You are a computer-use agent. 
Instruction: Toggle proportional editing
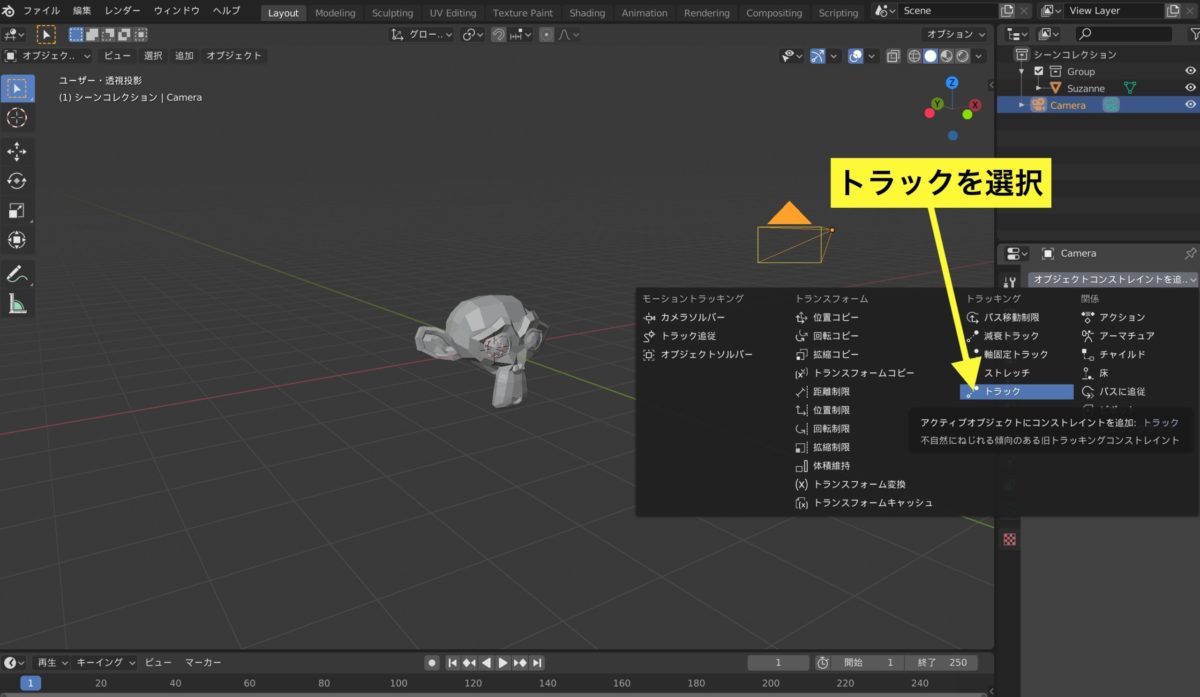point(547,34)
